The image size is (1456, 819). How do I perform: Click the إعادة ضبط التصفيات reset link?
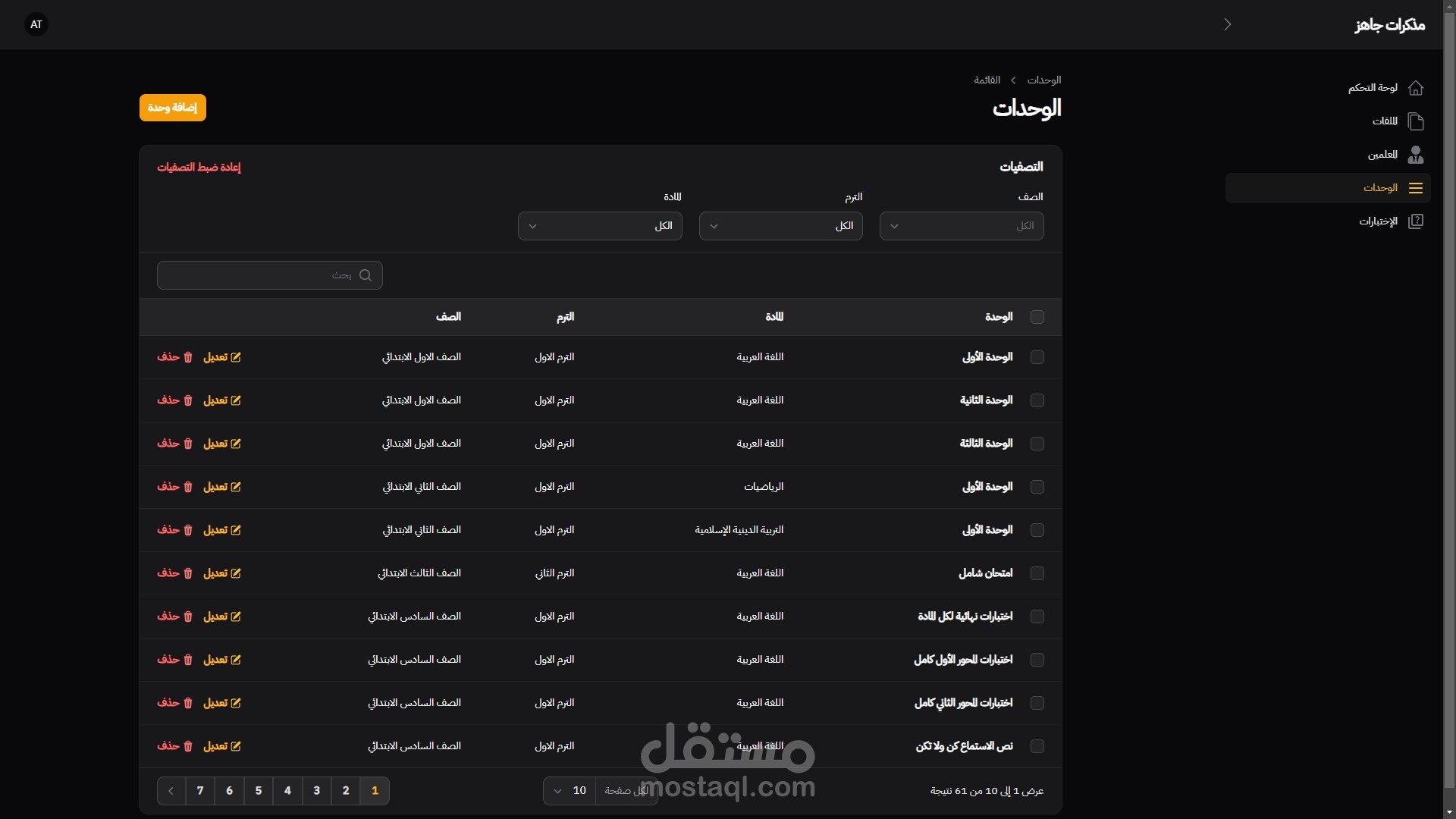(x=199, y=167)
